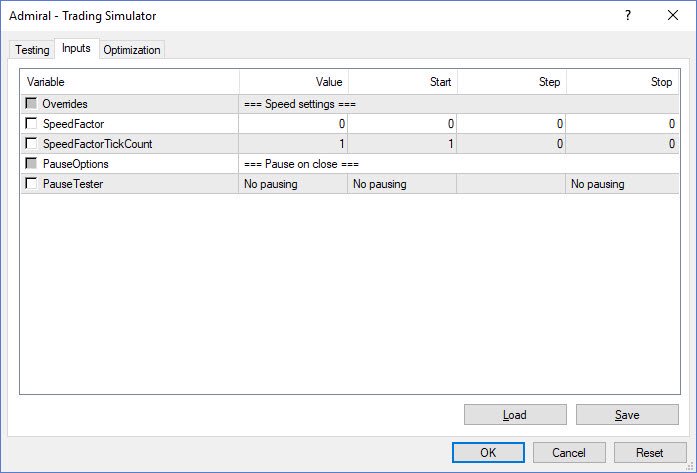Viewport: 697px width, 473px height.
Task: Confirm with the OK button
Action: pos(488,452)
